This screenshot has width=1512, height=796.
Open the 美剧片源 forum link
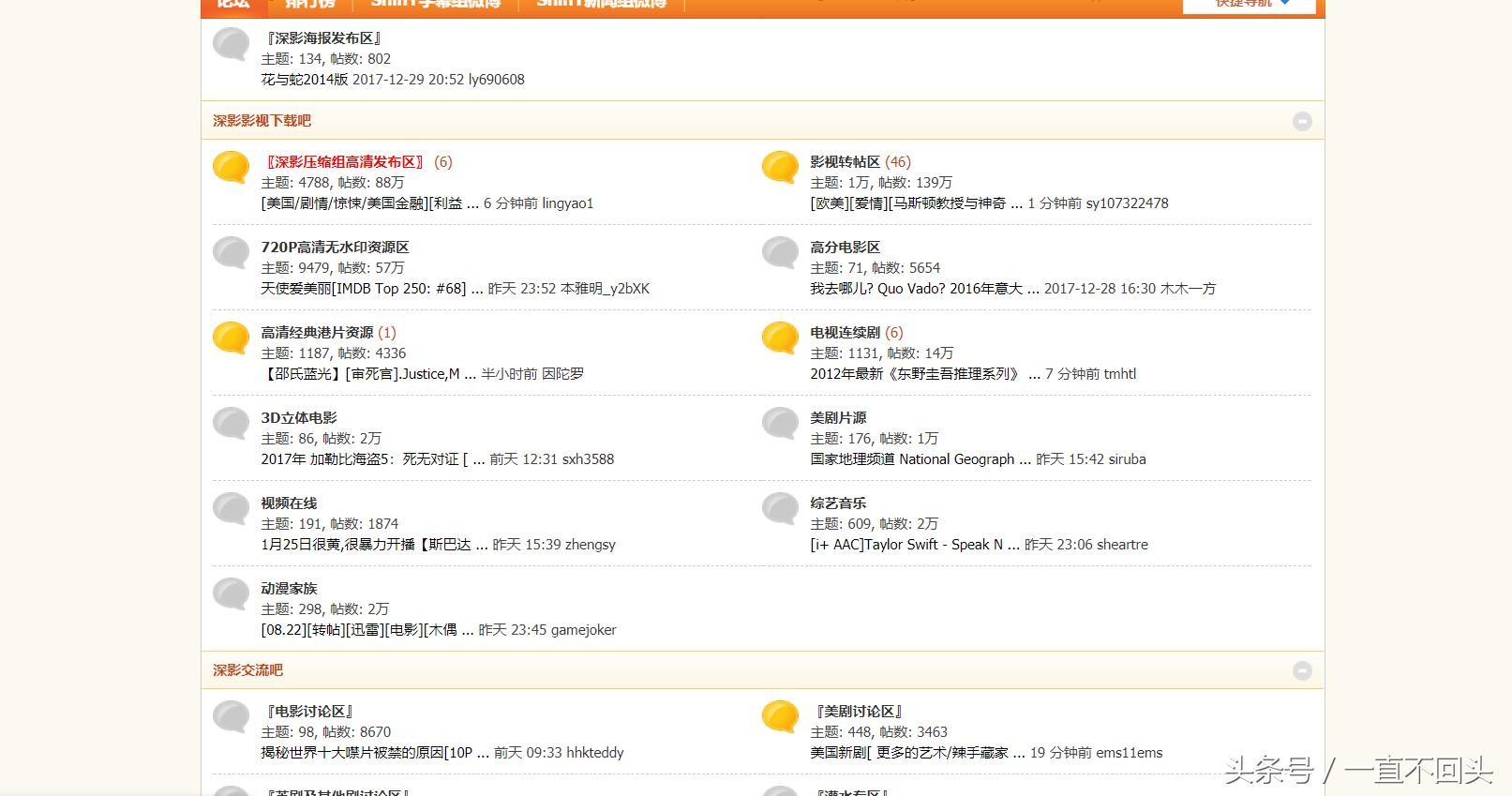[838, 418]
